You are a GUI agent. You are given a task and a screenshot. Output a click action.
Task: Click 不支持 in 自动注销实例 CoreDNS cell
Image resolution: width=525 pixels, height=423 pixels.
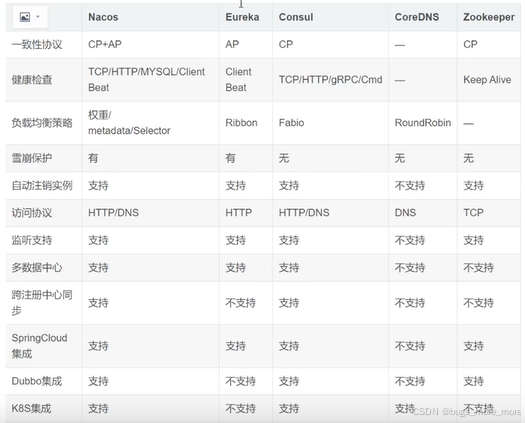[410, 186]
